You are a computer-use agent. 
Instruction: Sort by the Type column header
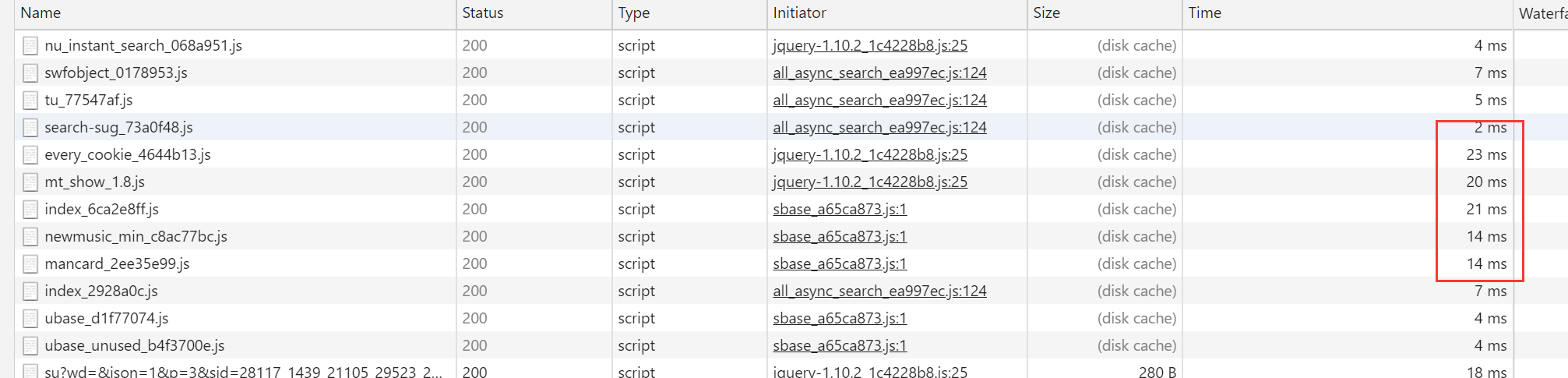pyautogui.click(x=633, y=13)
